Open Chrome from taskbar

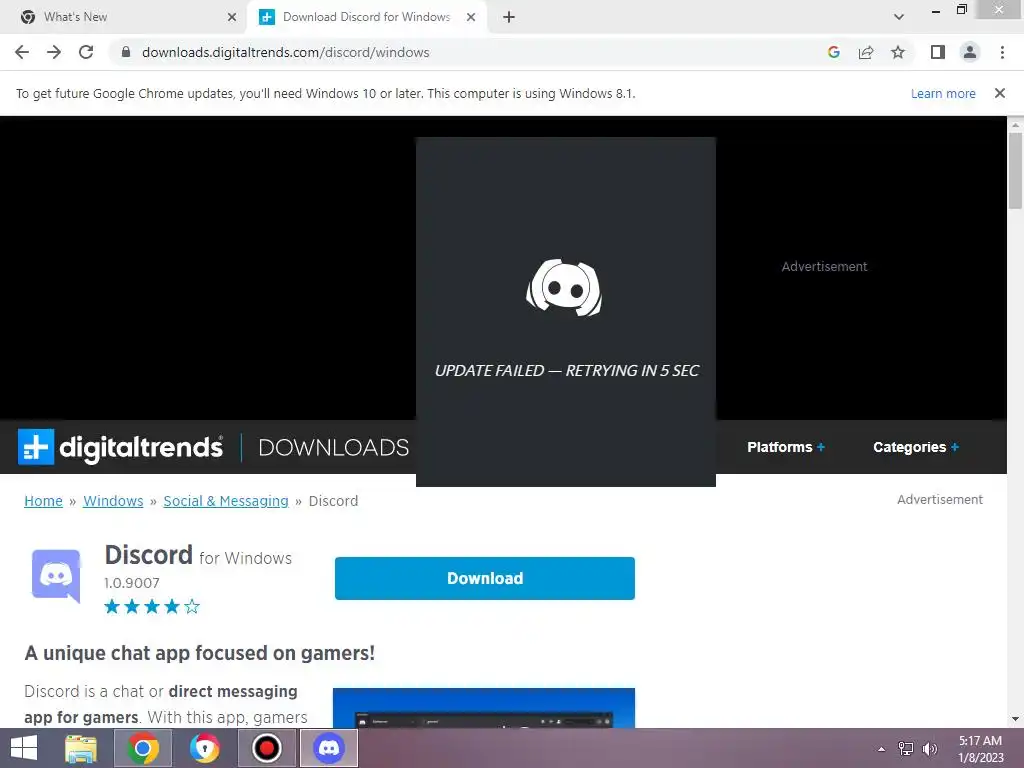click(143, 748)
